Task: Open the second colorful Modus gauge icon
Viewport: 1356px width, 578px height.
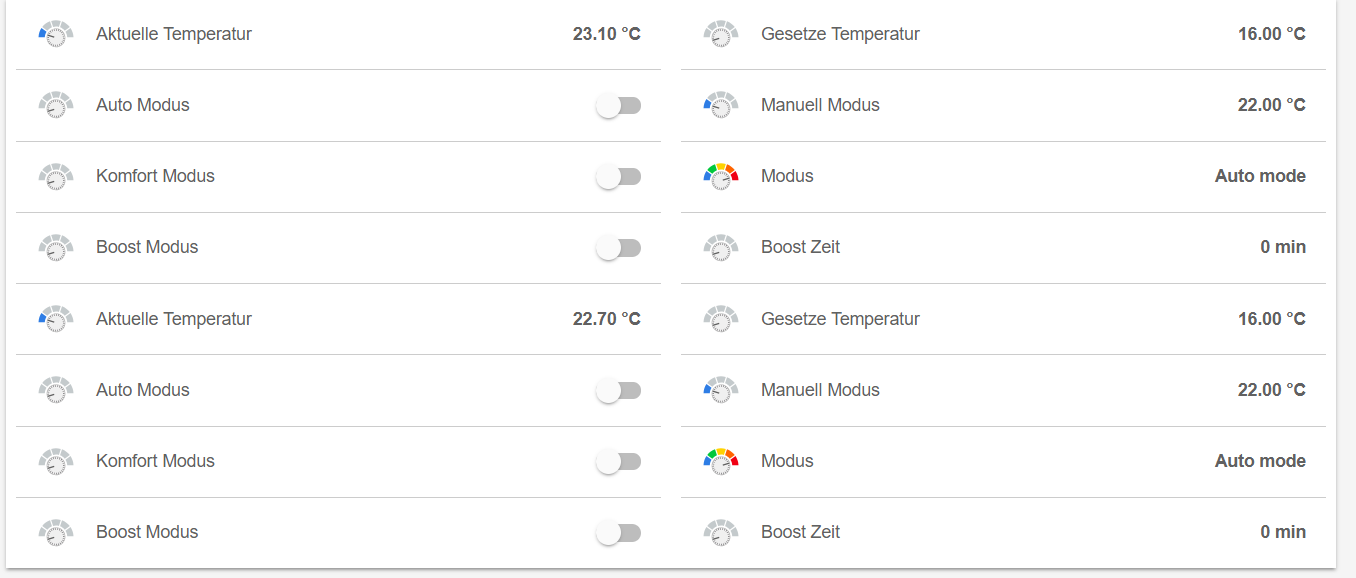Action: pos(721,461)
